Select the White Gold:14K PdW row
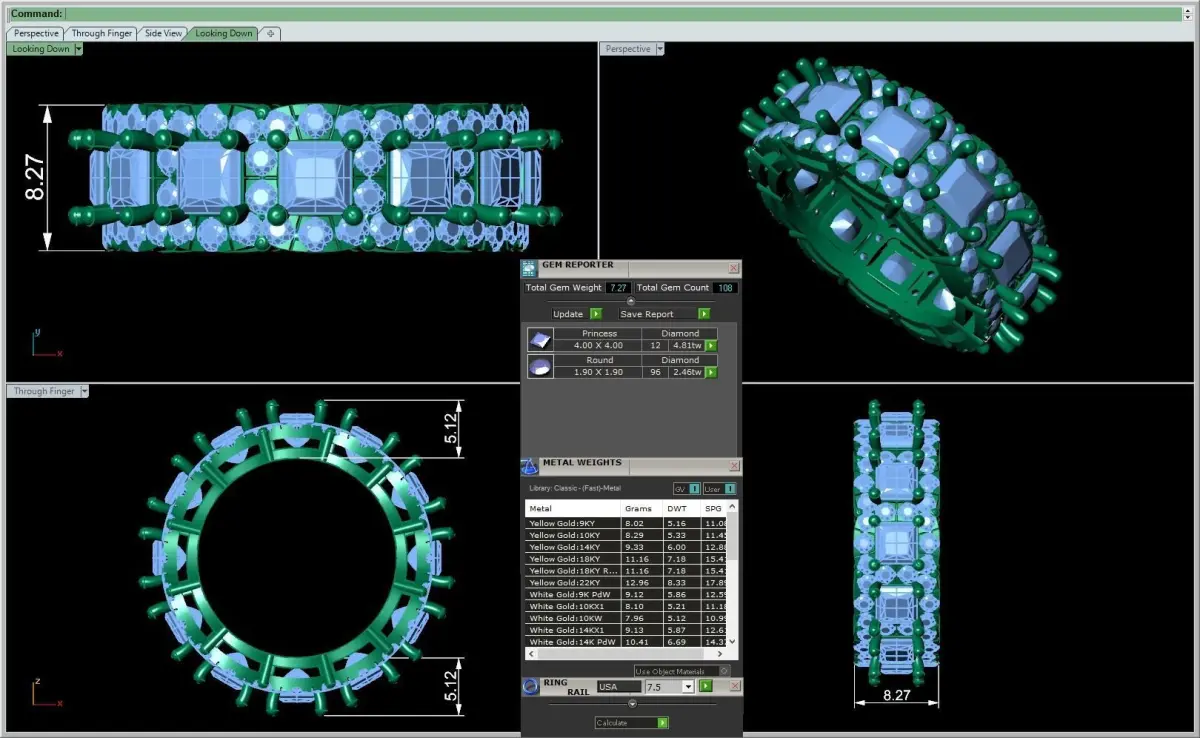This screenshot has width=1200, height=738. [626, 642]
